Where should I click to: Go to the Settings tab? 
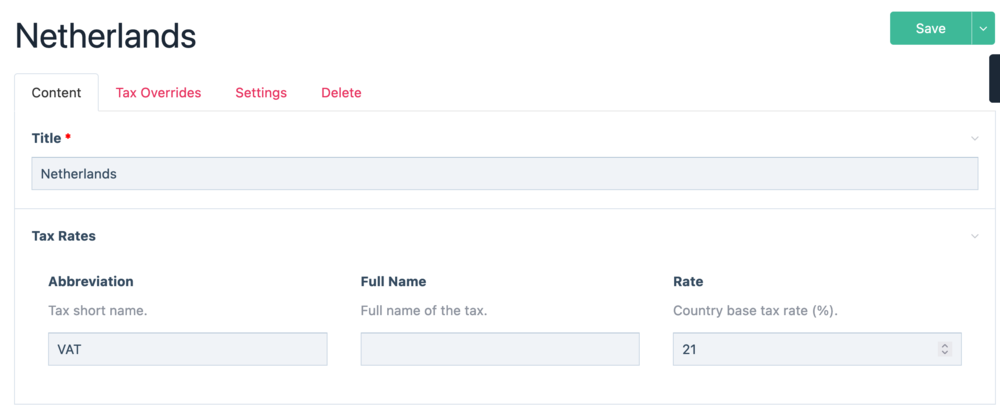[261, 93]
